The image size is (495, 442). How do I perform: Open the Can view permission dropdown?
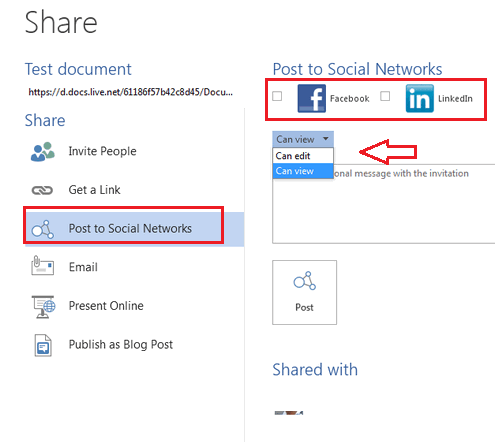coord(303,139)
